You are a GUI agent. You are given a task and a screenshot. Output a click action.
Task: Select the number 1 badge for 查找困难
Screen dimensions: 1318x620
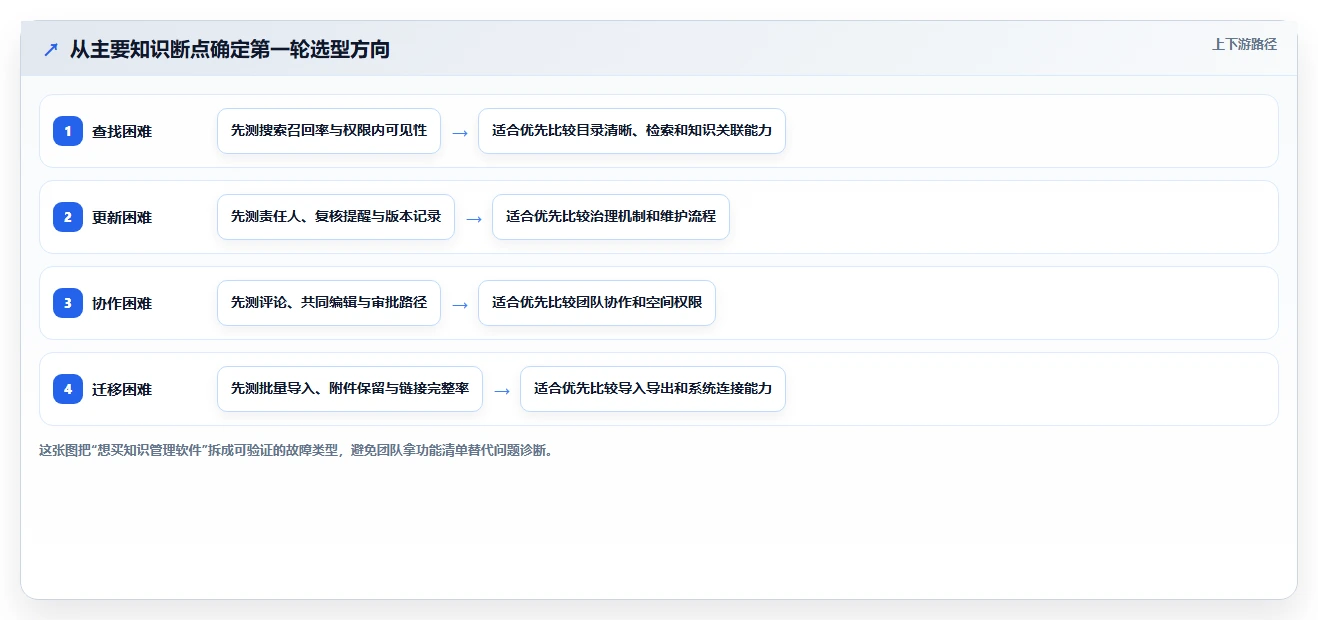coord(68,131)
